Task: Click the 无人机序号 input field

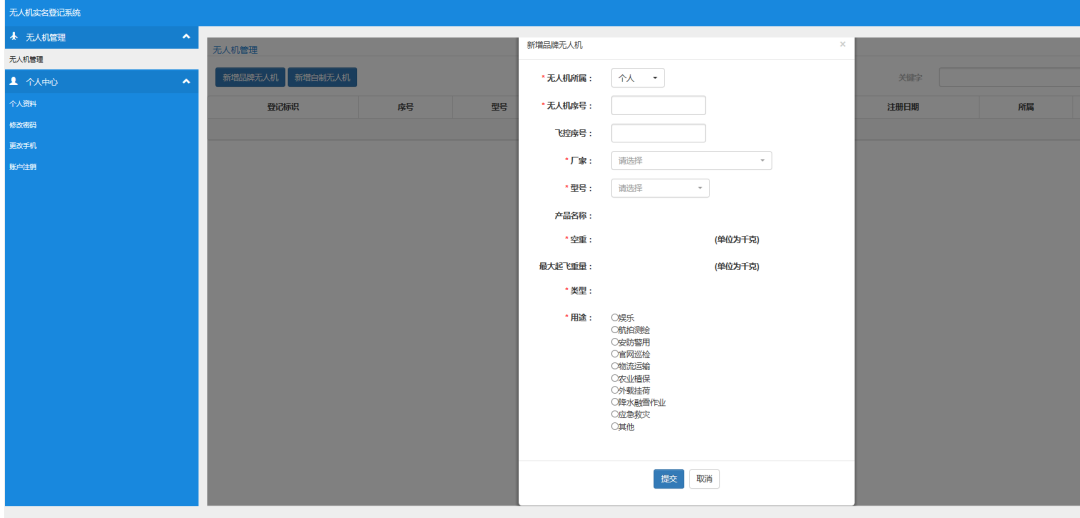Action: (658, 106)
